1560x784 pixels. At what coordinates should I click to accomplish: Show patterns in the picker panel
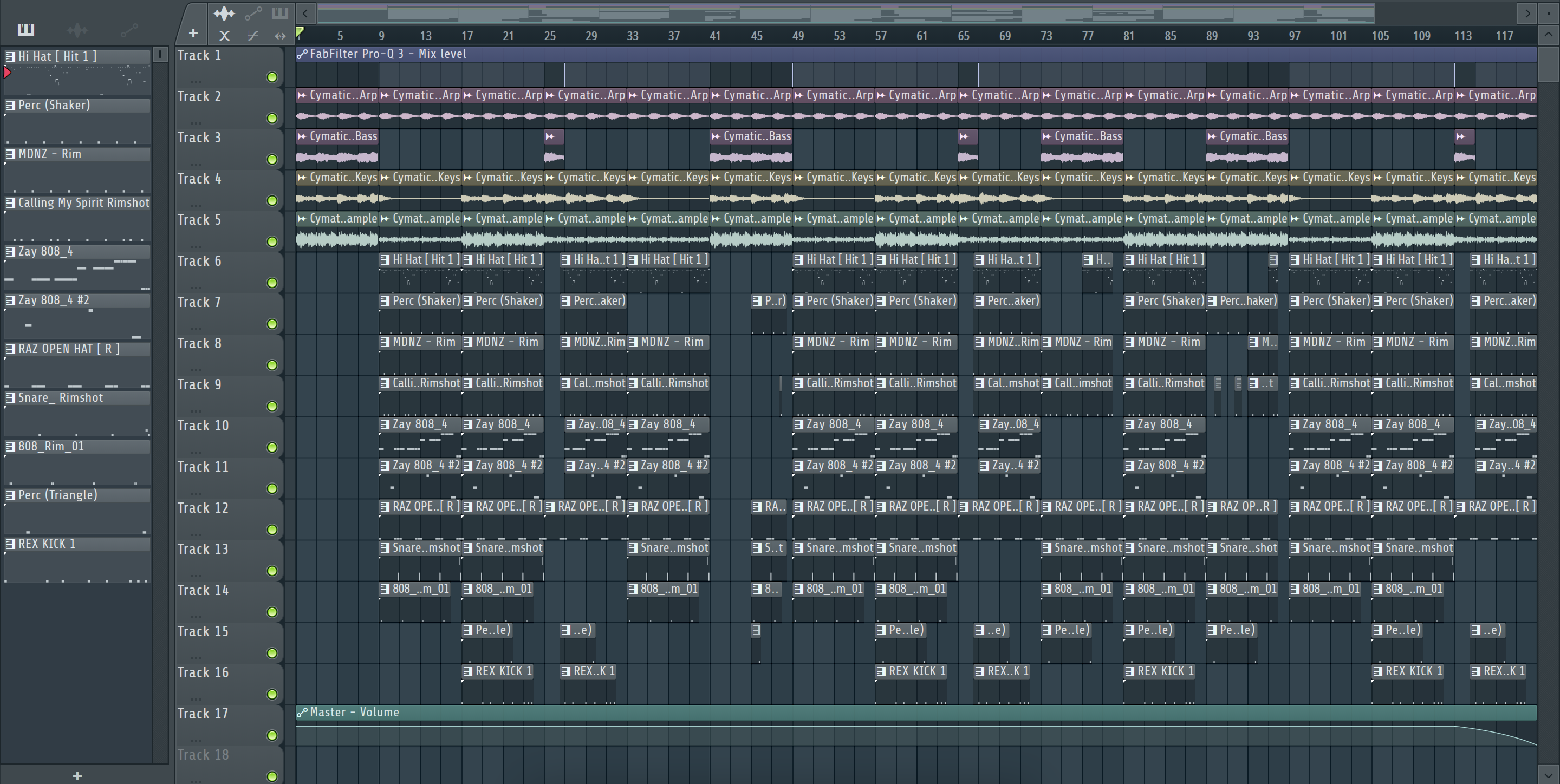[x=25, y=30]
